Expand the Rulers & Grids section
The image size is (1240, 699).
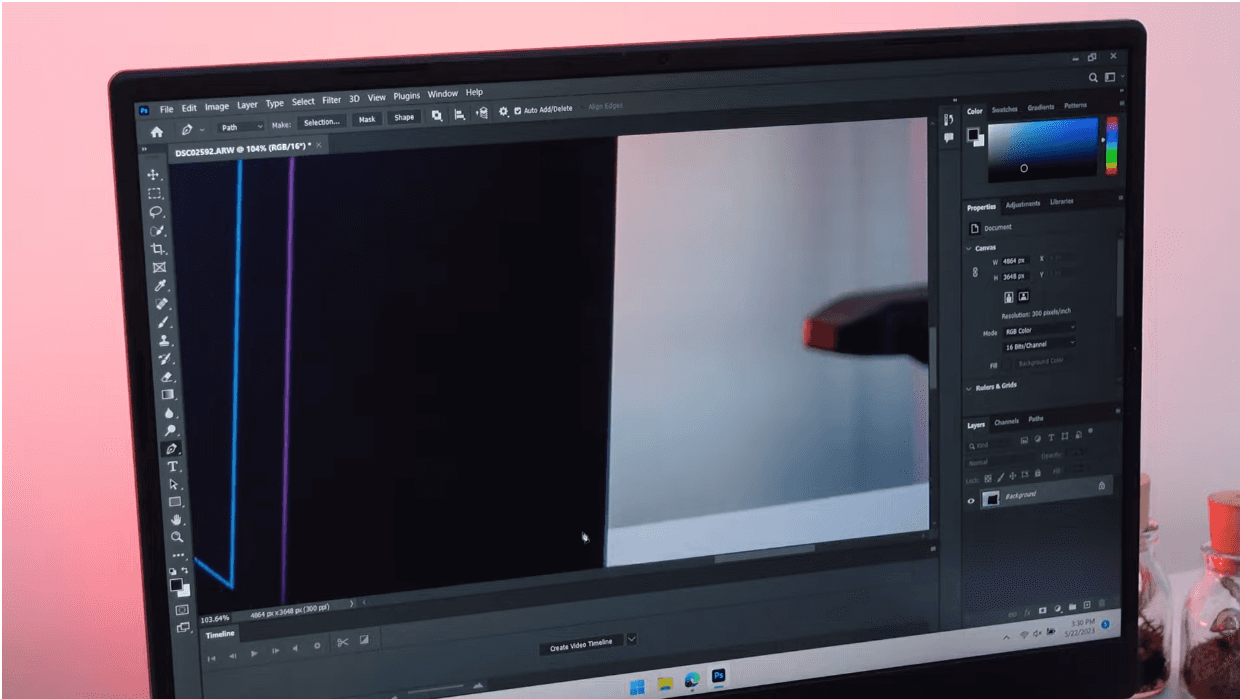[969, 387]
